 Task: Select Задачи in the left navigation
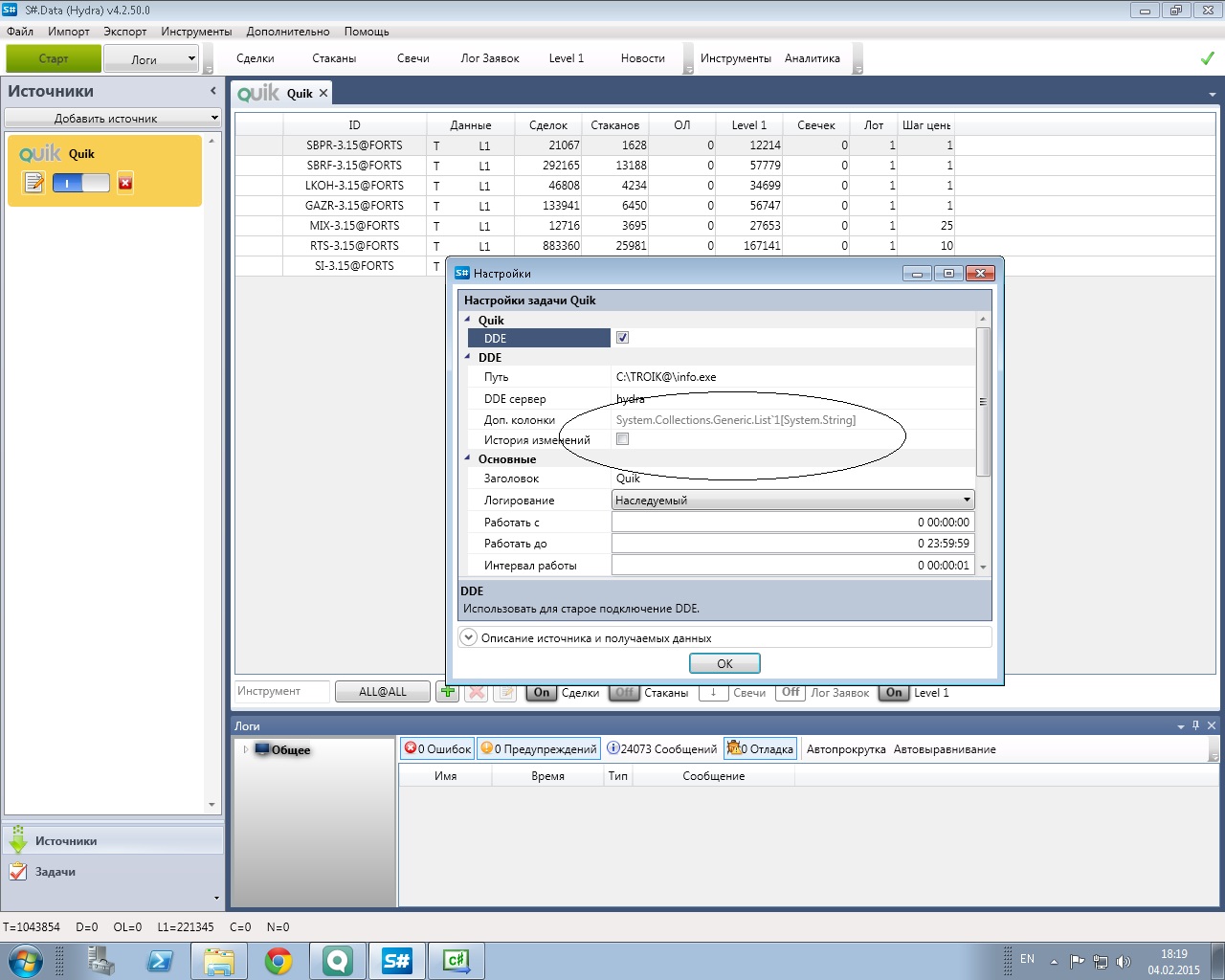(113, 872)
